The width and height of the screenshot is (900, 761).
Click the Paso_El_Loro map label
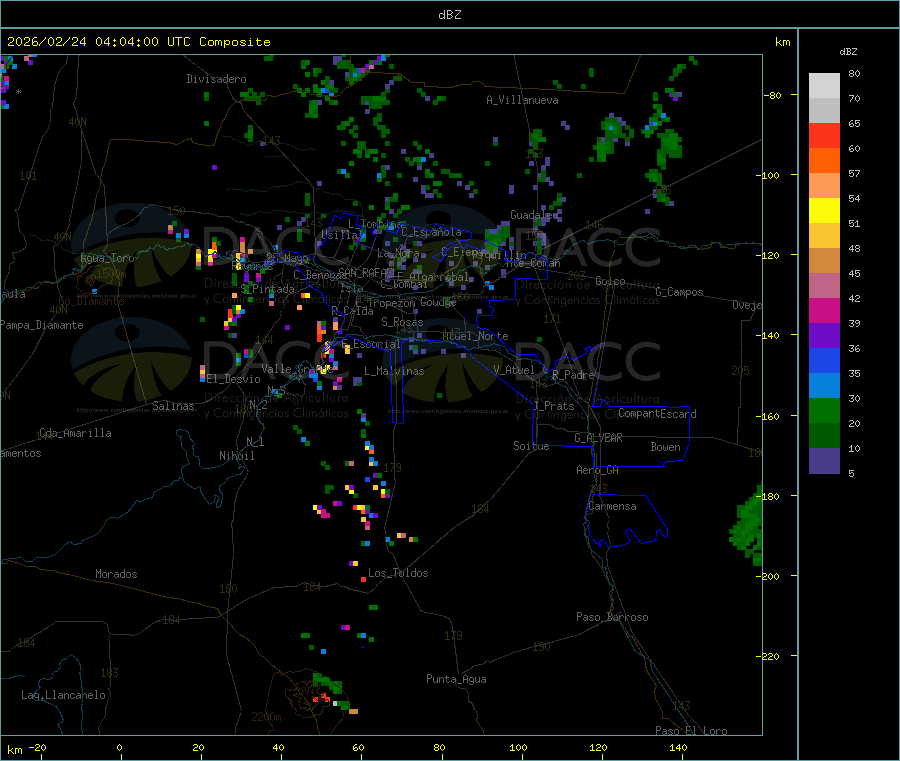click(x=691, y=731)
